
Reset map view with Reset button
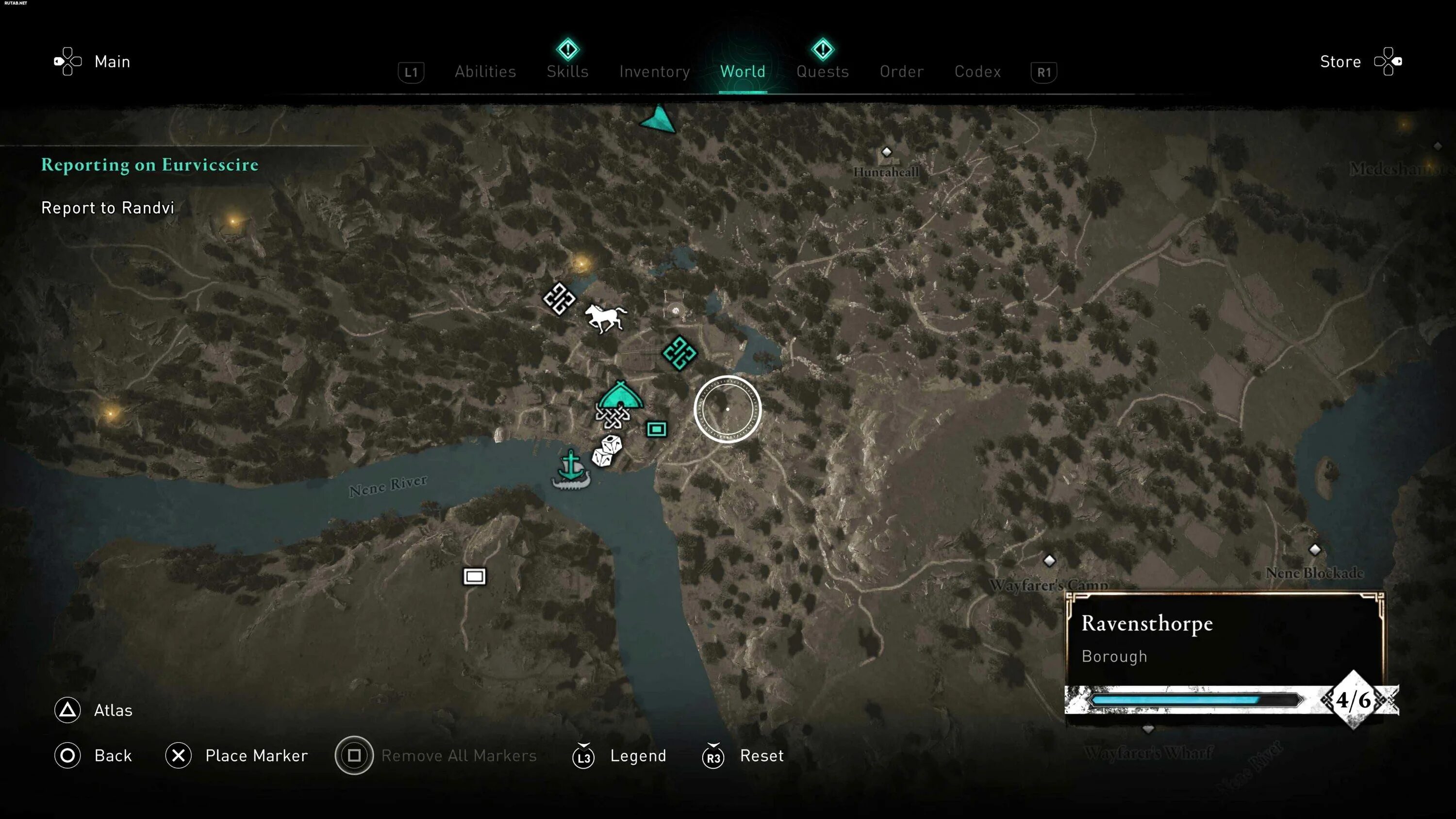click(762, 754)
